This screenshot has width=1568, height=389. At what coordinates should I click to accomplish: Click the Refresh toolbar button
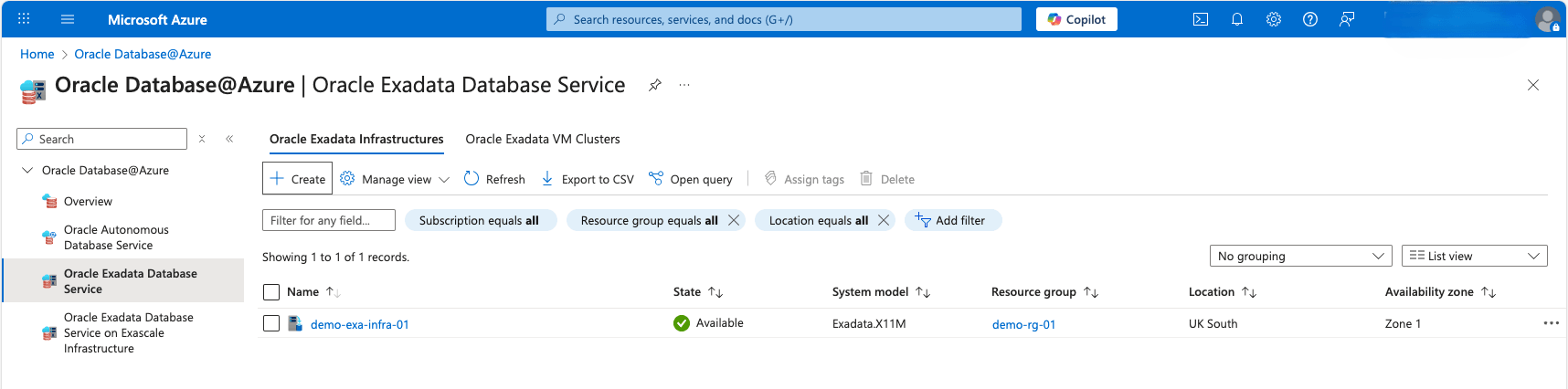click(x=494, y=179)
